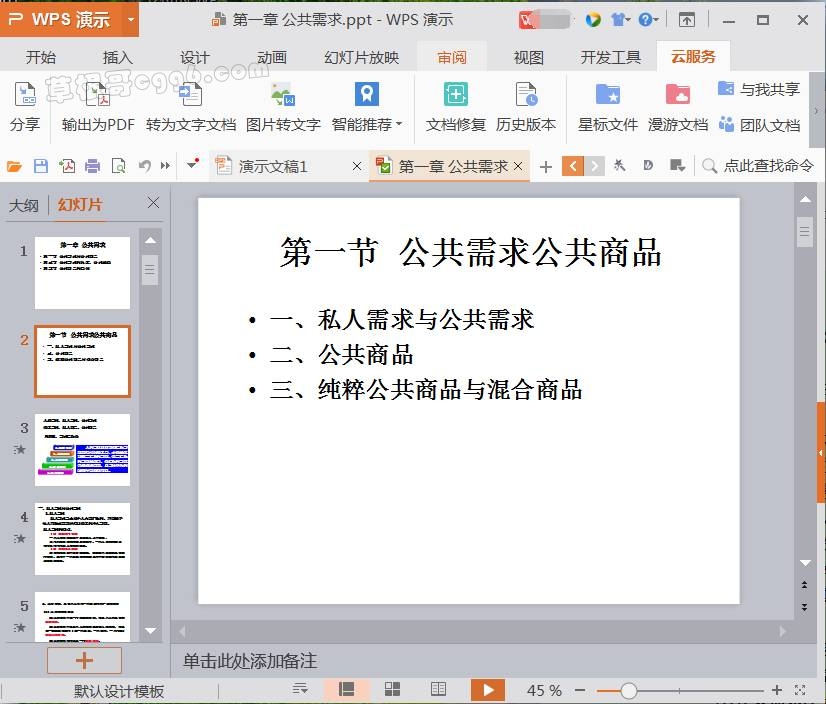The height and width of the screenshot is (704, 826).
Task: Switch to the 审阅 ribbon tab
Action: coord(452,57)
